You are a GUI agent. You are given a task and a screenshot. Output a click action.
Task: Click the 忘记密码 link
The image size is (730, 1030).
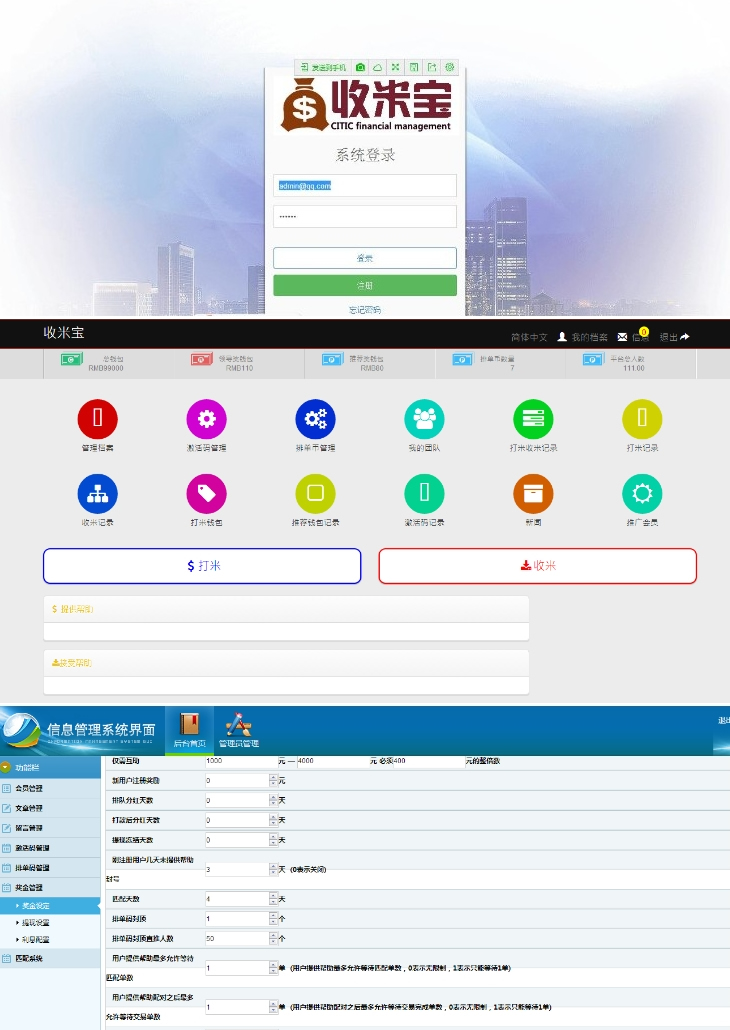click(365, 310)
